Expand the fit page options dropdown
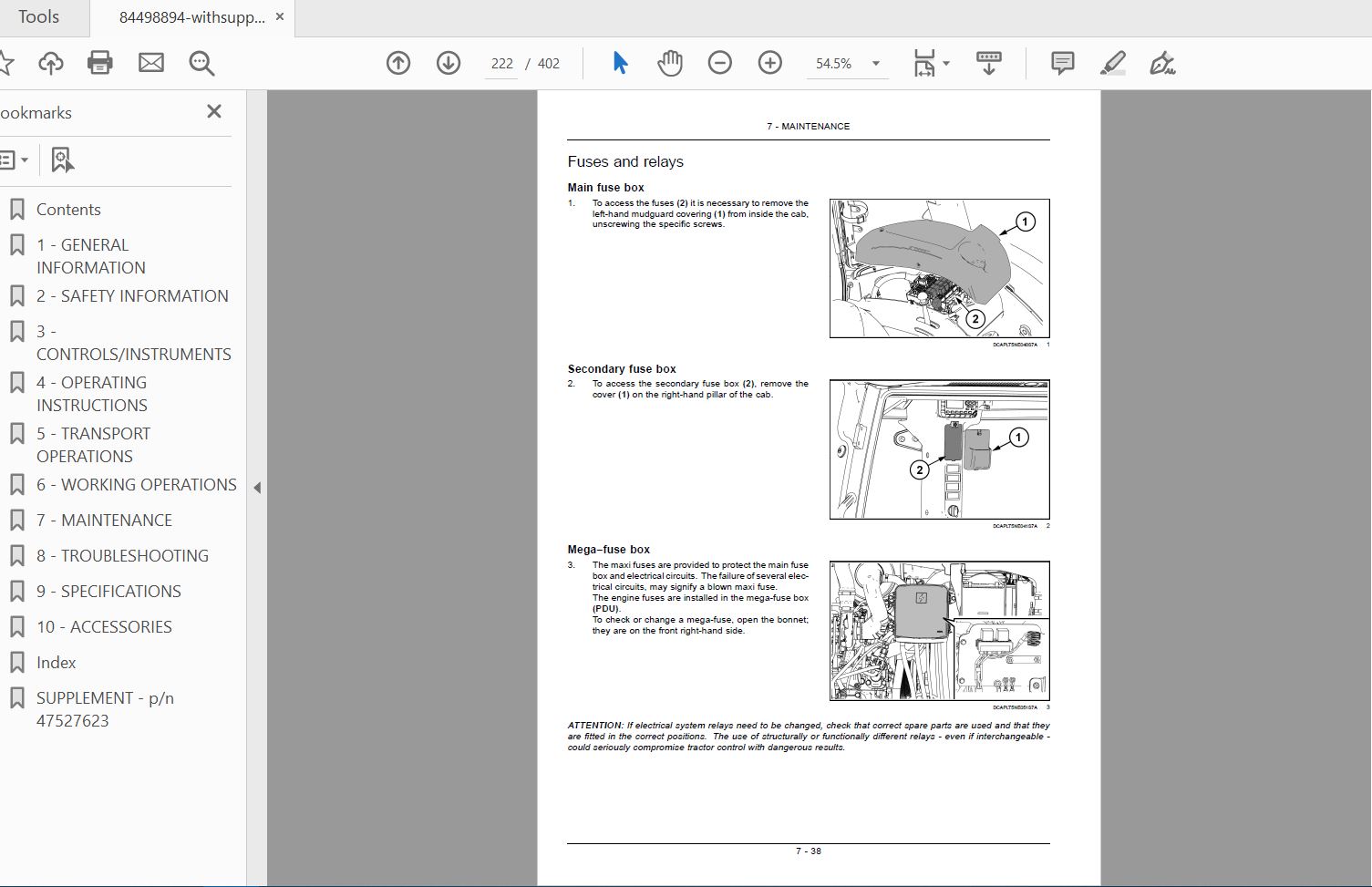The image size is (1372, 887). pyautogui.click(x=946, y=63)
